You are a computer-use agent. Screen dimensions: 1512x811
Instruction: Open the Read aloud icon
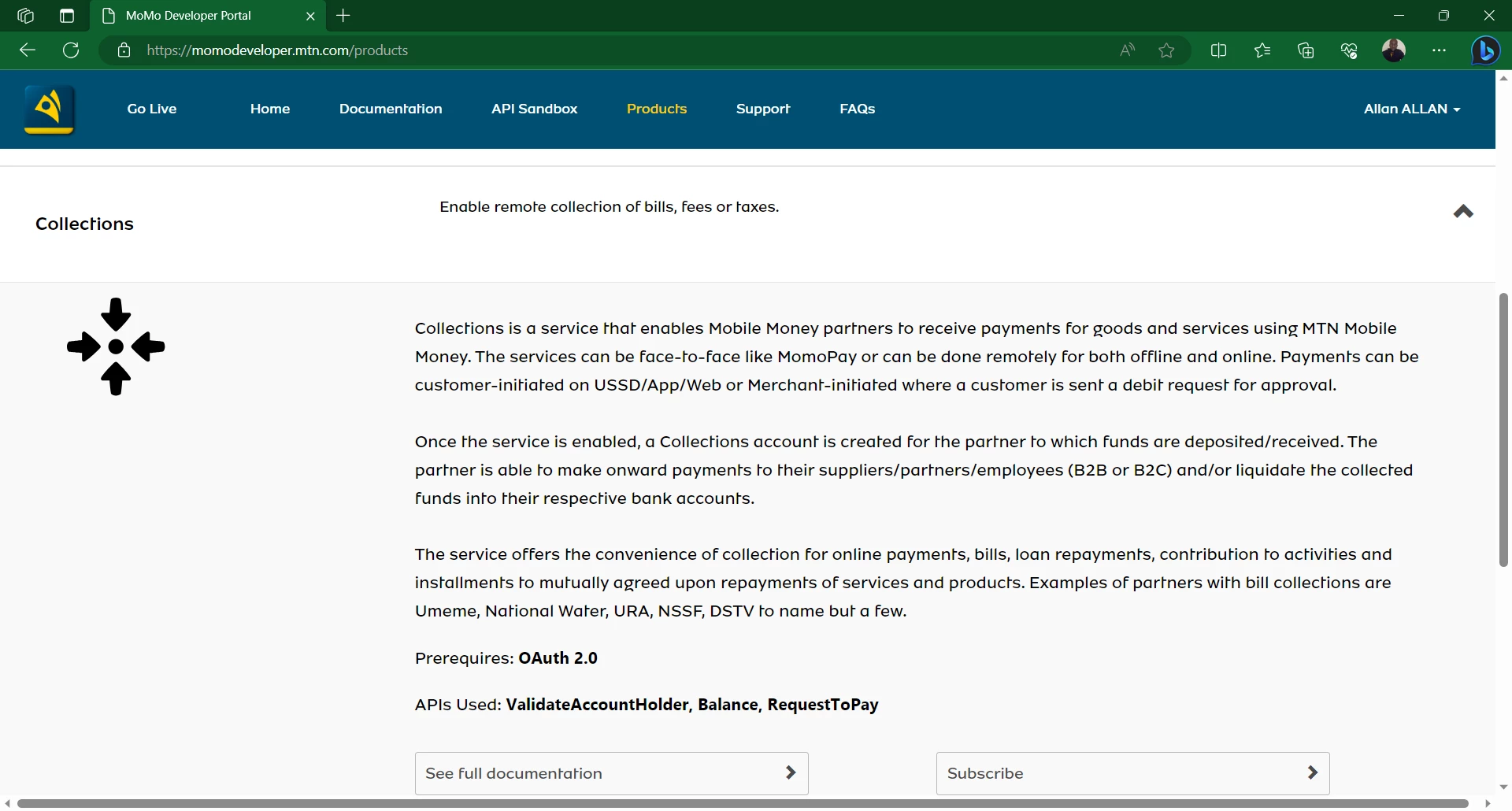(x=1128, y=50)
